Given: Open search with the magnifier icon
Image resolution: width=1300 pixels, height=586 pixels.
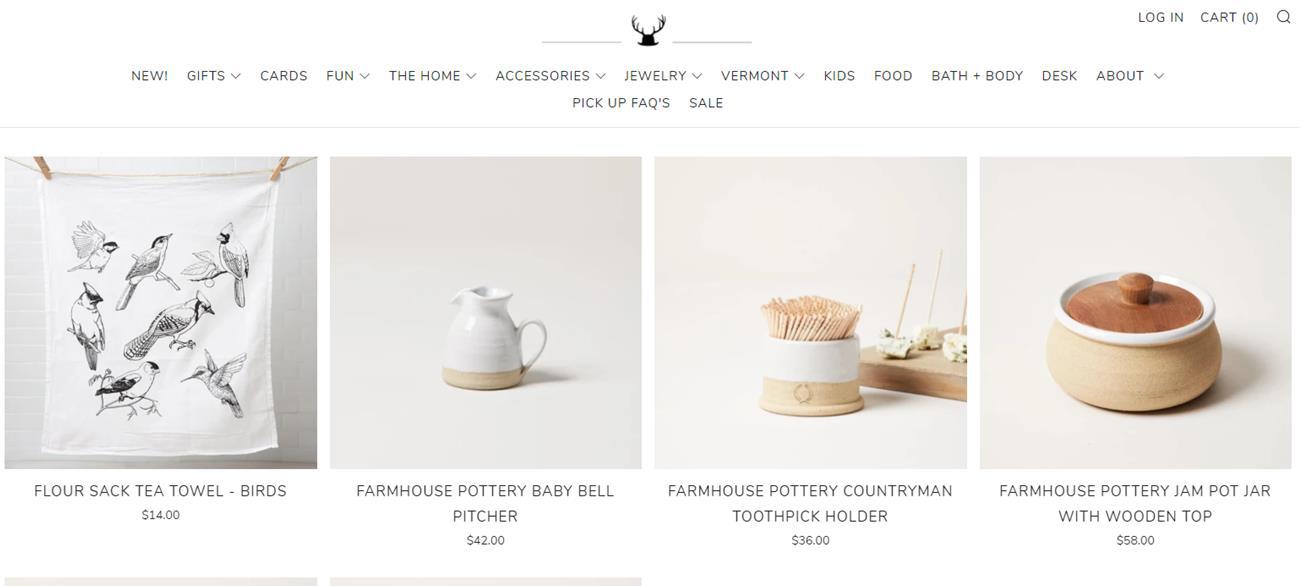Looking at the screenshot, I should click(1283, 17).
